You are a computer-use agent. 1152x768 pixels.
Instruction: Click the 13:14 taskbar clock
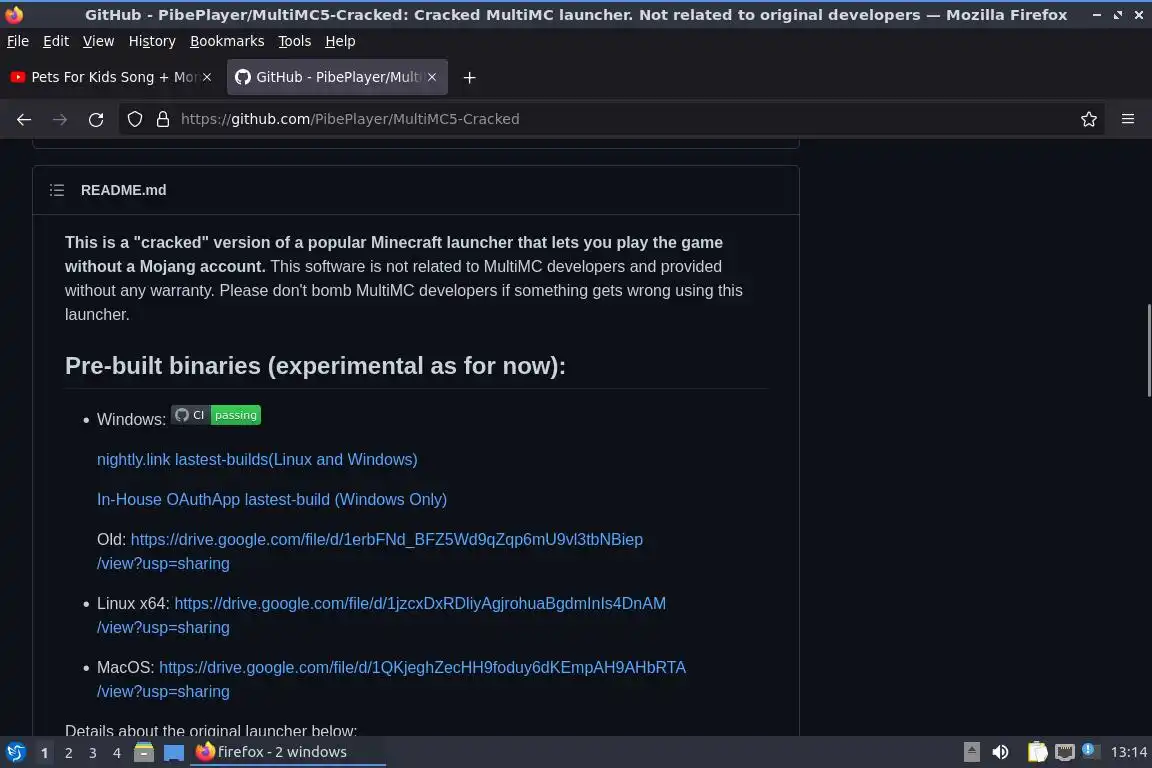pos(1128,753)
